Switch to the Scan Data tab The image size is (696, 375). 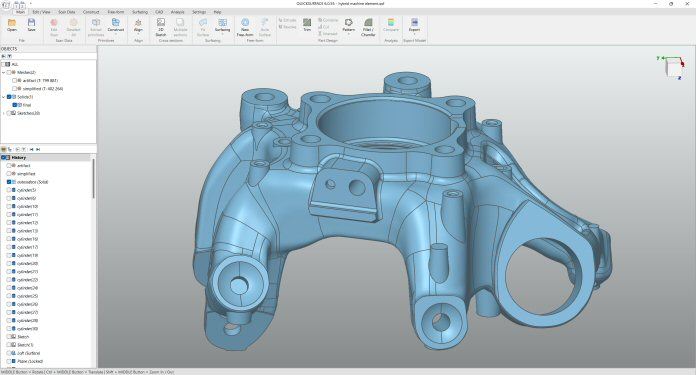(x=67, y=12)
